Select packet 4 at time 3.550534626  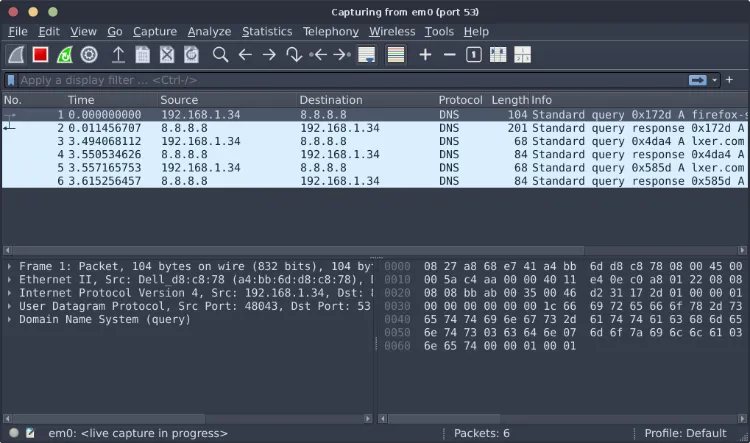click(374, 155)
